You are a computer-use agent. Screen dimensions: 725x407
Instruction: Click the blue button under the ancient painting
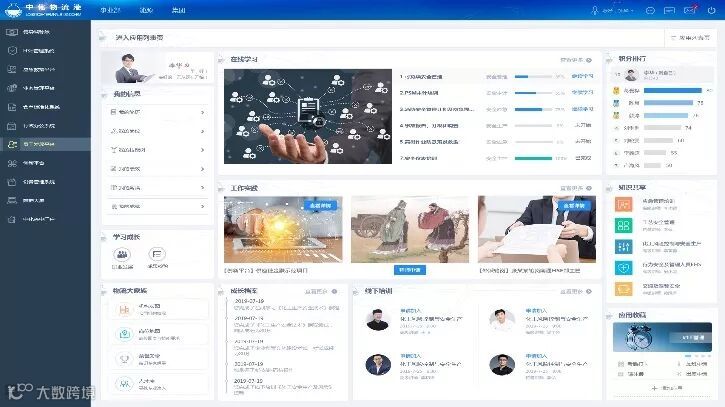pyautogui.click(x=410, y=270)
